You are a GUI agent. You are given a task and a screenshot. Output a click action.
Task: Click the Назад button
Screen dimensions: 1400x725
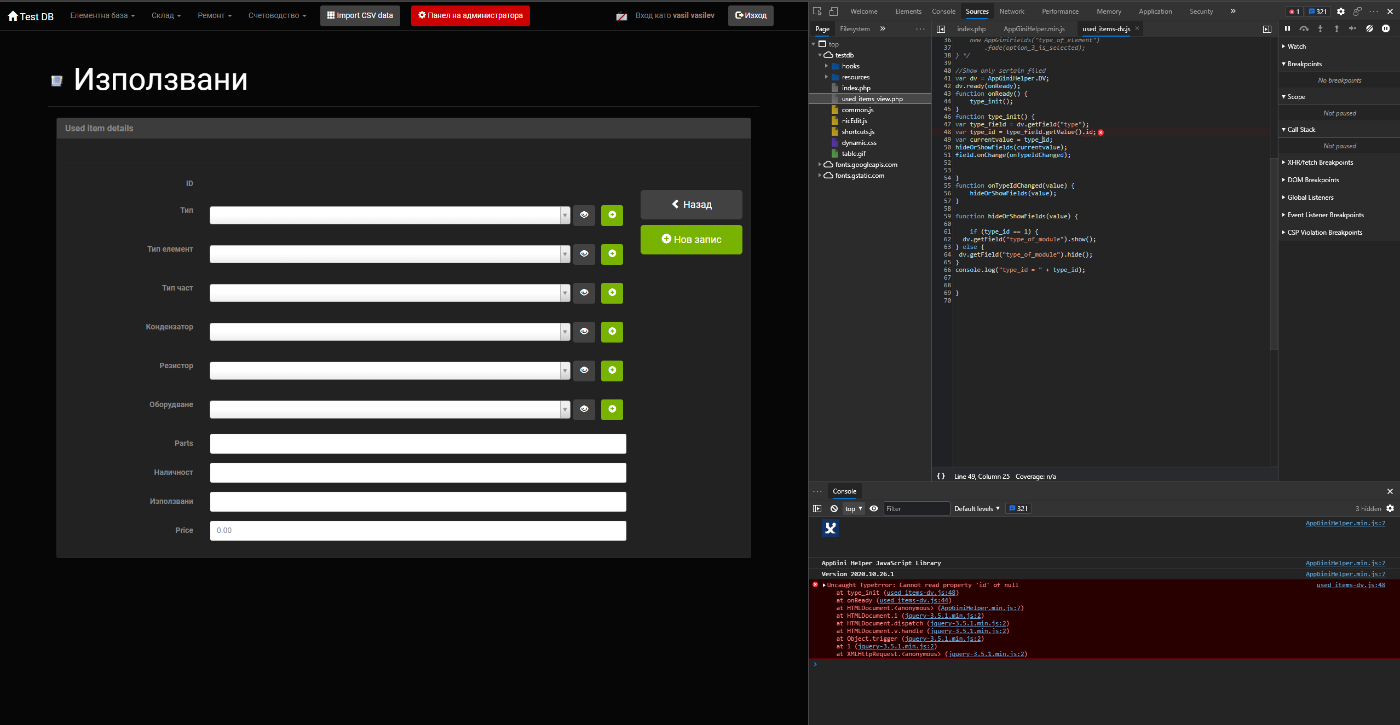[691, 204]
